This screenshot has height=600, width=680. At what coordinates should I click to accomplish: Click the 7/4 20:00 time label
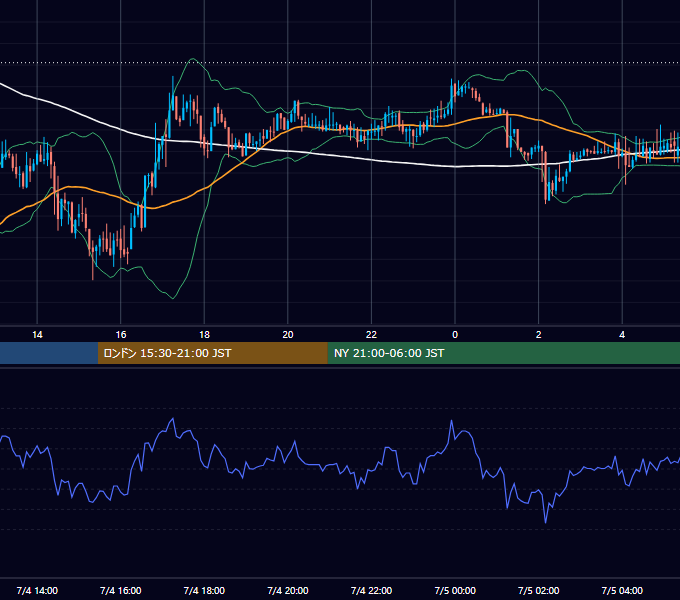pyautogui.click(x=288, y=590)
